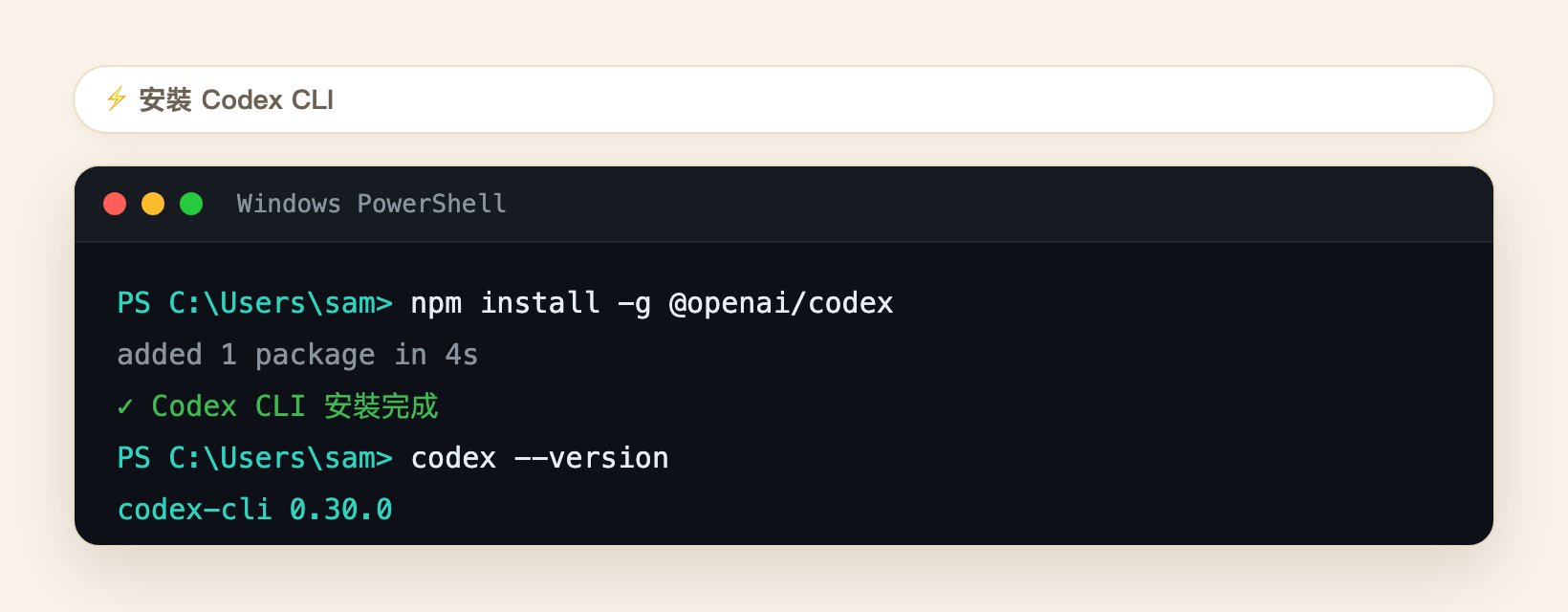
Task: Click the 安裝完成 success message
Action: point(381,406)
